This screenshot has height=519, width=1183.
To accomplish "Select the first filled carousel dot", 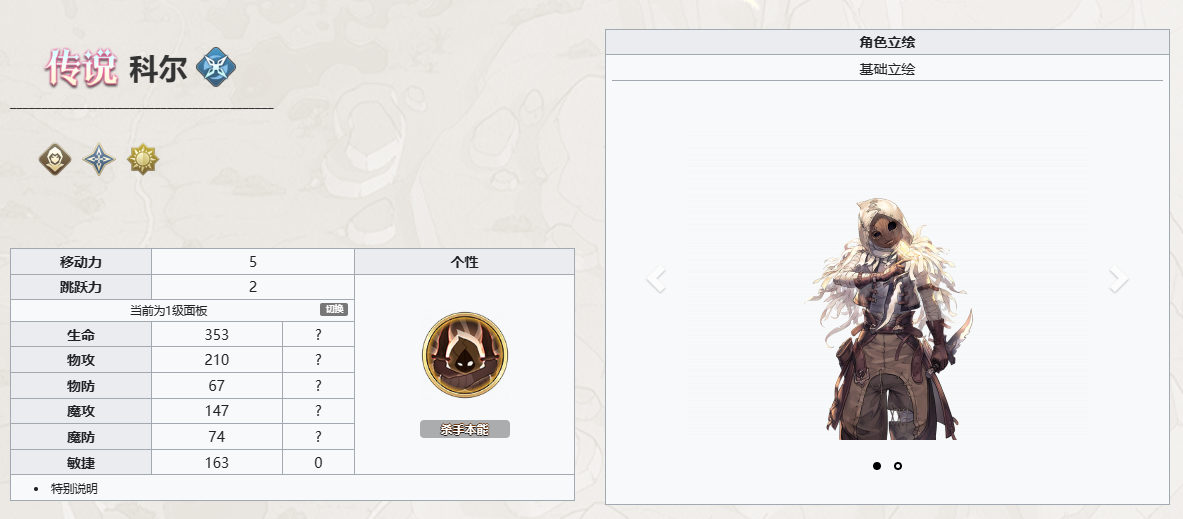I will pos(877,466).
